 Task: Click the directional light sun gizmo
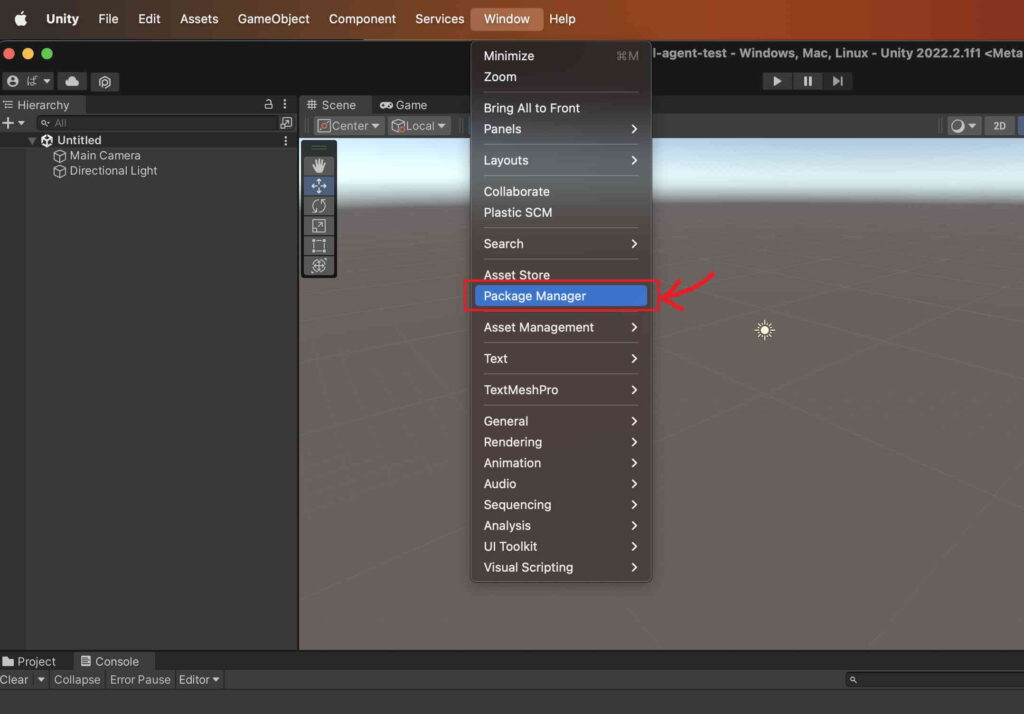click(x=764, y=330)
